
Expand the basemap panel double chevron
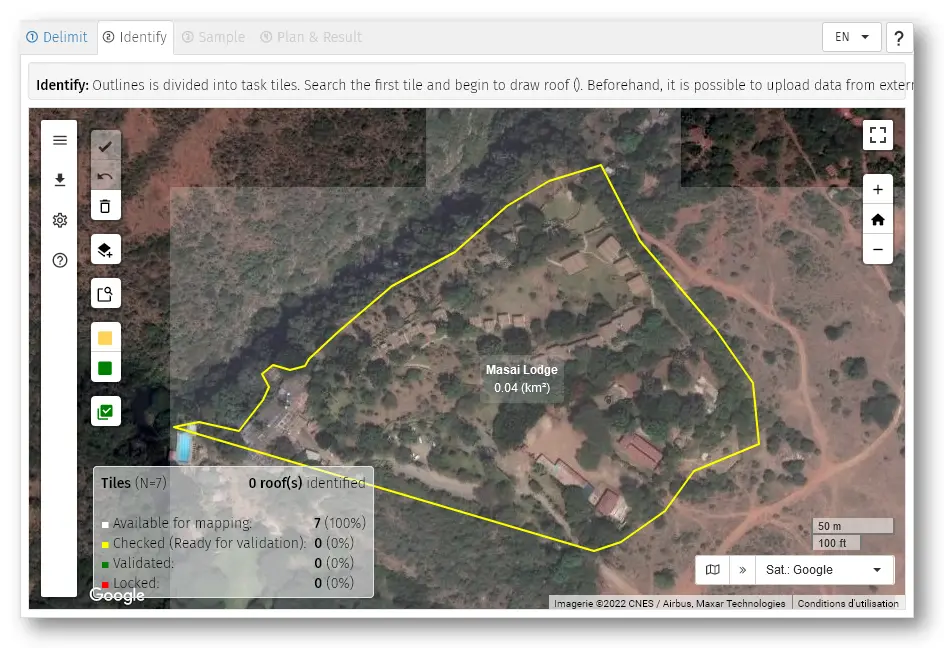743,569
